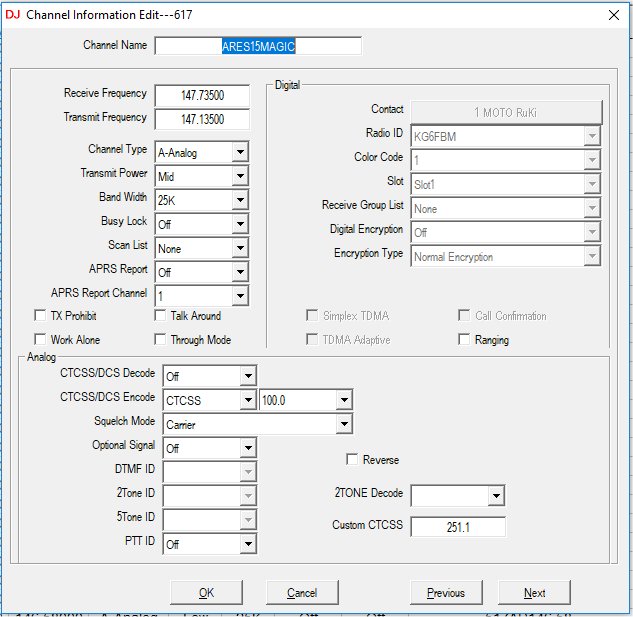Viewport: 633px width, 617px height.
Task: Toggle the Reverse checkbox
Action: pos(352,460)
